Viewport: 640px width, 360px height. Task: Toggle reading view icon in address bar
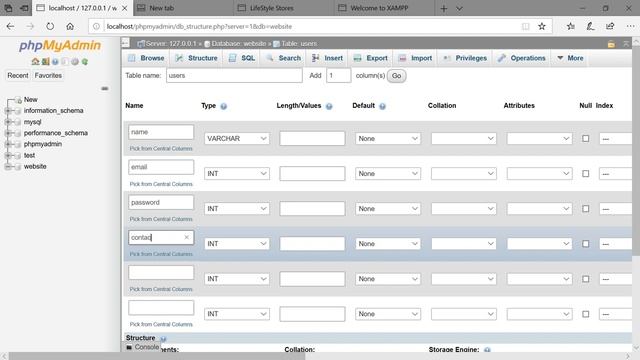click(525, 26)
